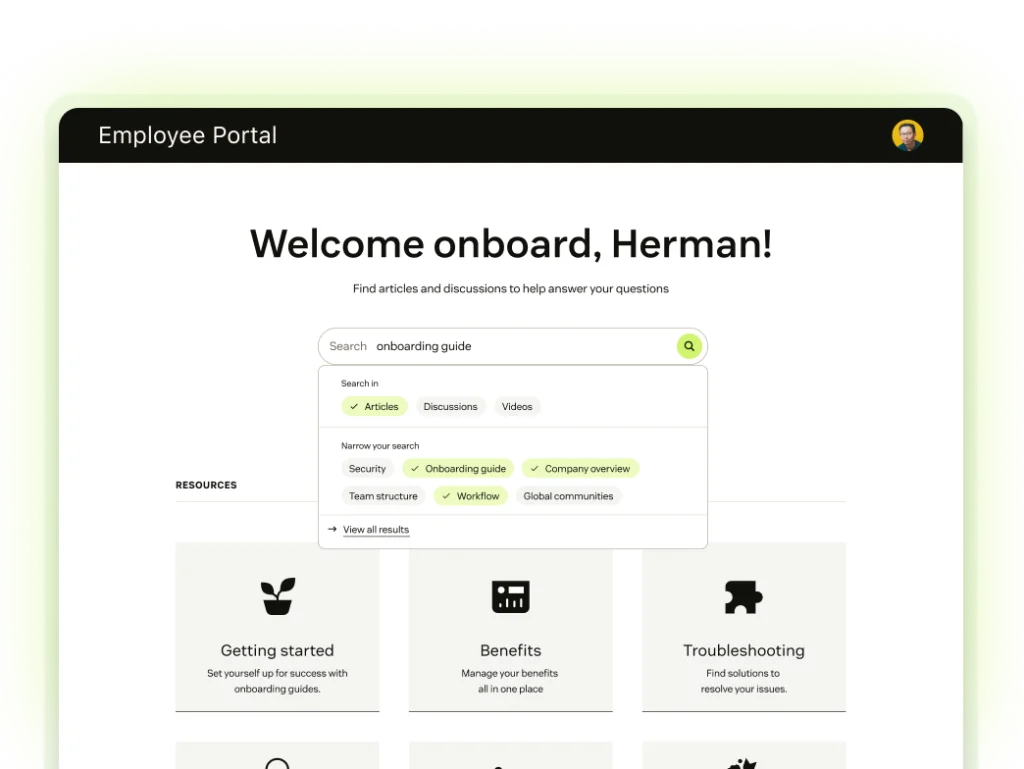Open the Benefits resource card title

coord(510,650)
